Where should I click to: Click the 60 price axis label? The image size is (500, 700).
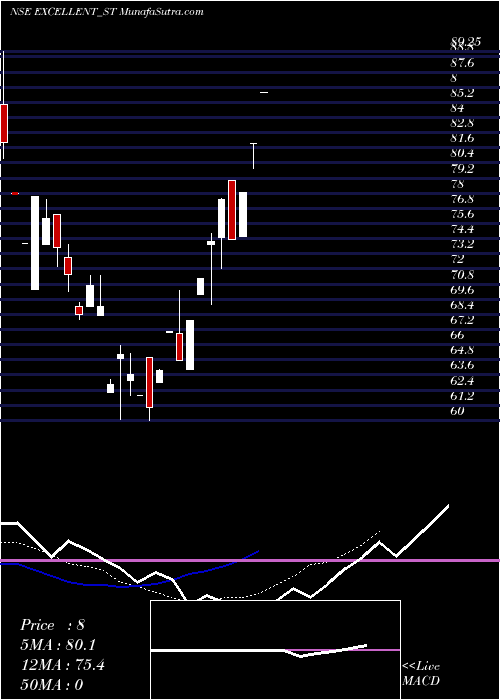[x=457, y=411]
